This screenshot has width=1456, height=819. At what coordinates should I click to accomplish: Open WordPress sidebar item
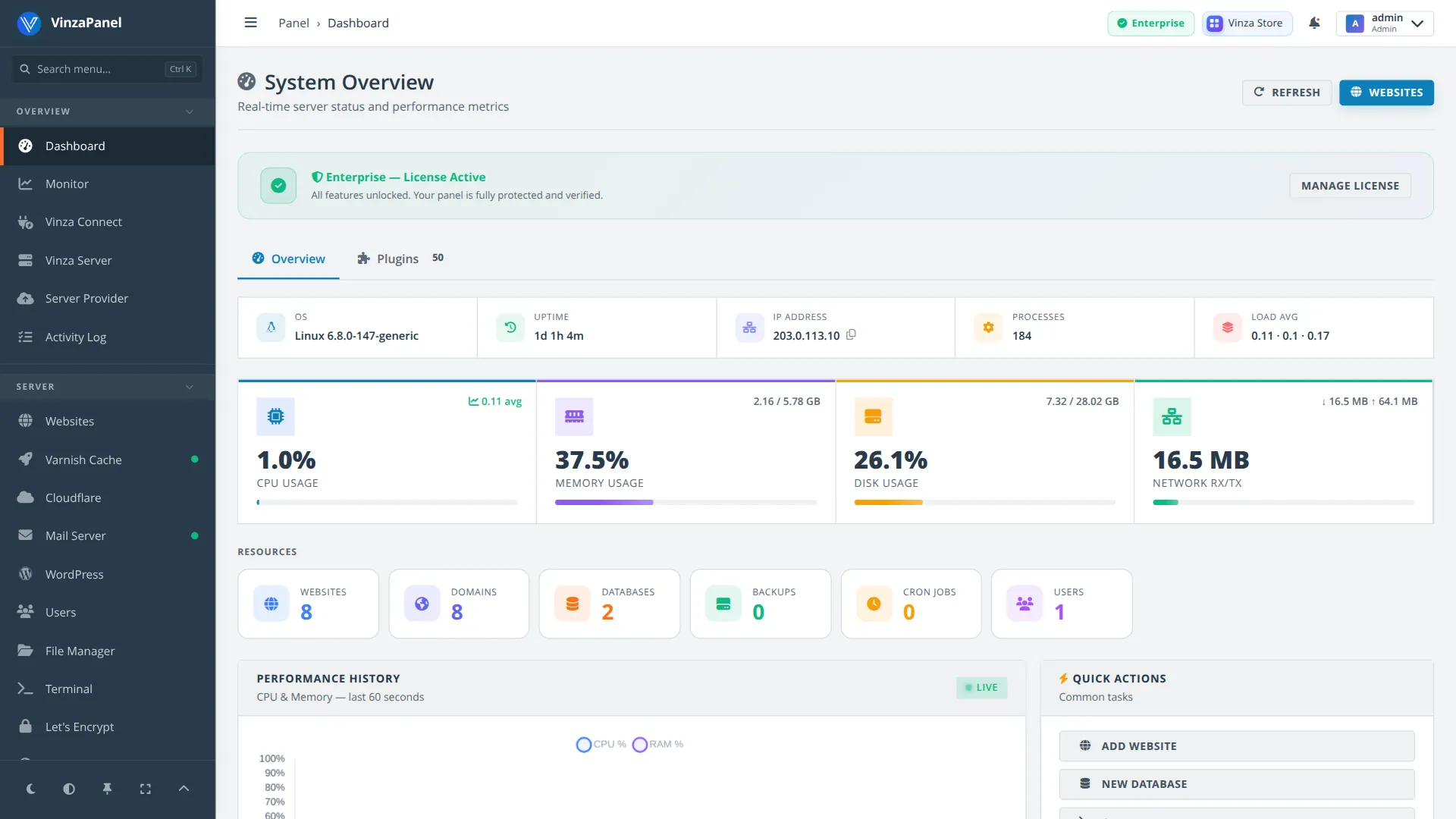(108, 574)
